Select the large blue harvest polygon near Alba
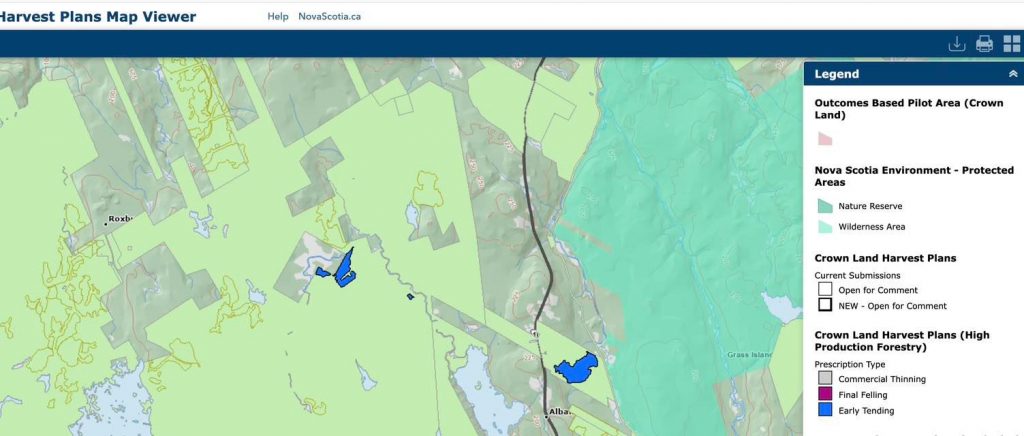Screen dimensions: 1024x436 (575, 368)
